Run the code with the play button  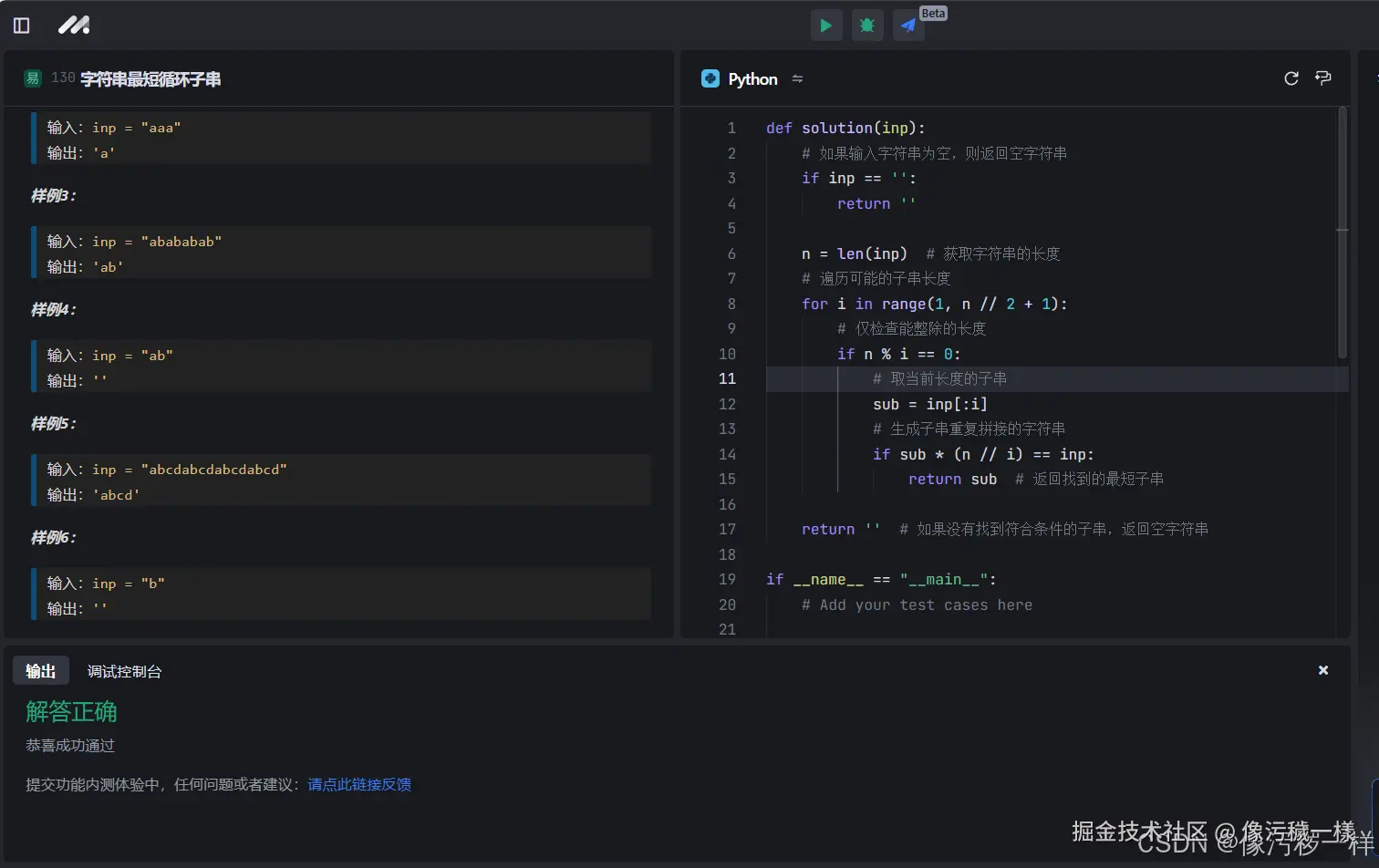point(825,26)
